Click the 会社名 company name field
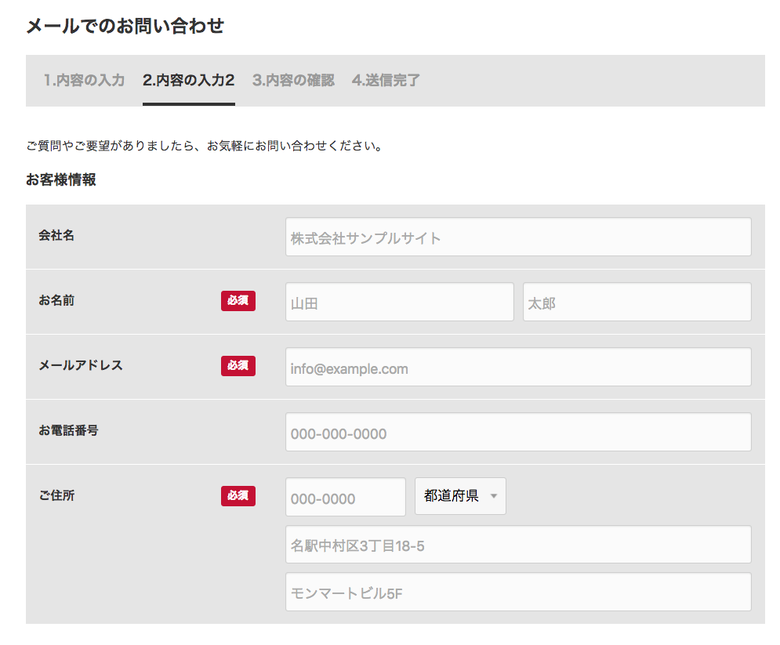780x645 pixels. 518,237
